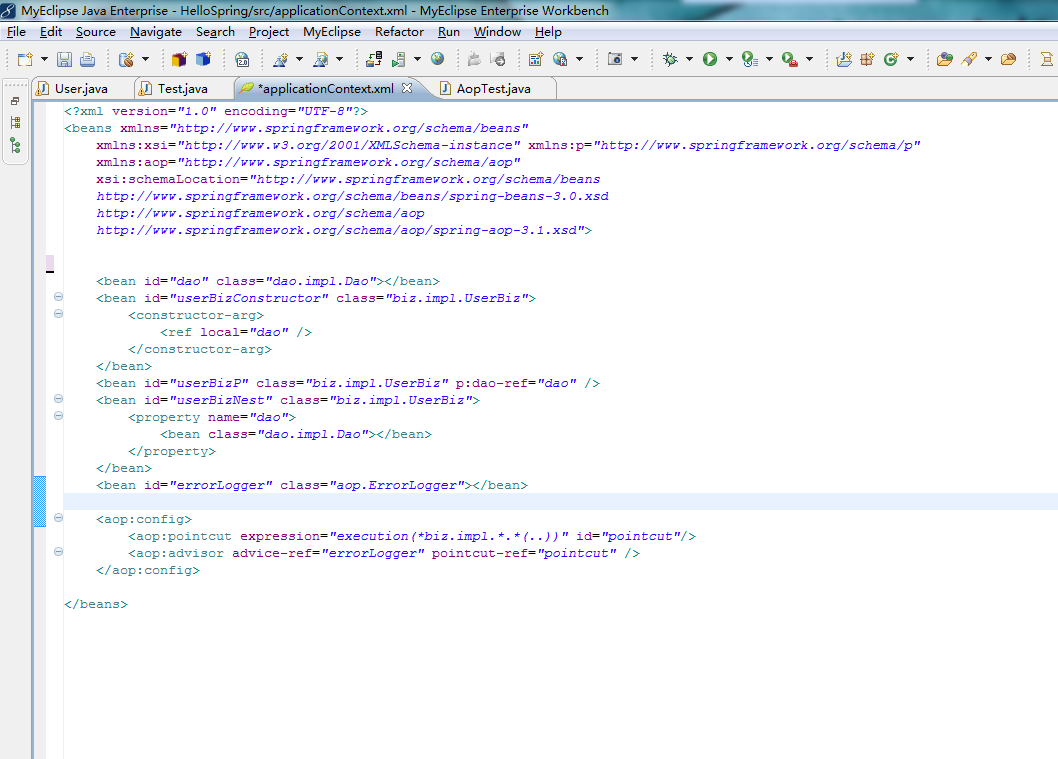The height and width of the screenshot is (759, 1058).
Task: Click the Open Type folder icon
Action: pos(945,59)
